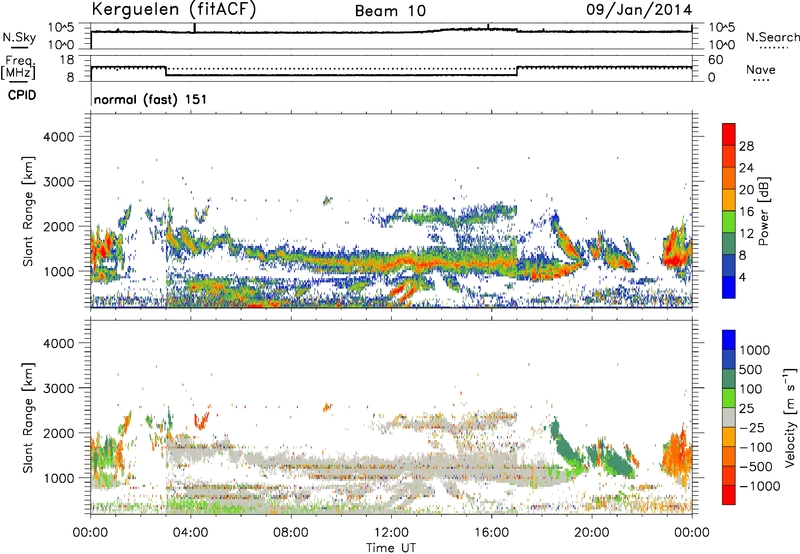Screen dimensions: 800x554
Task: Click the "16:00" time tick label
Action: tap(491, 533)
